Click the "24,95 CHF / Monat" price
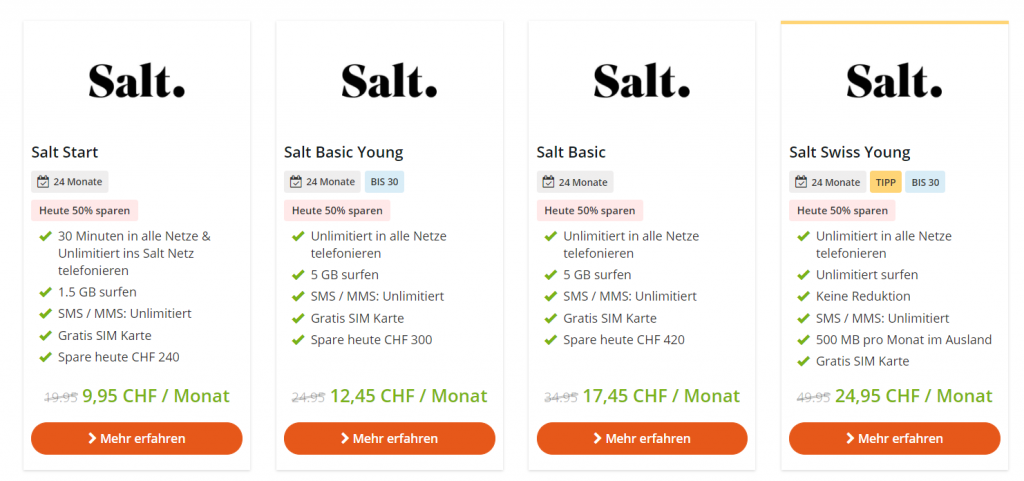The height and width of the screenshot is (481, 1024). click(914, 396)
